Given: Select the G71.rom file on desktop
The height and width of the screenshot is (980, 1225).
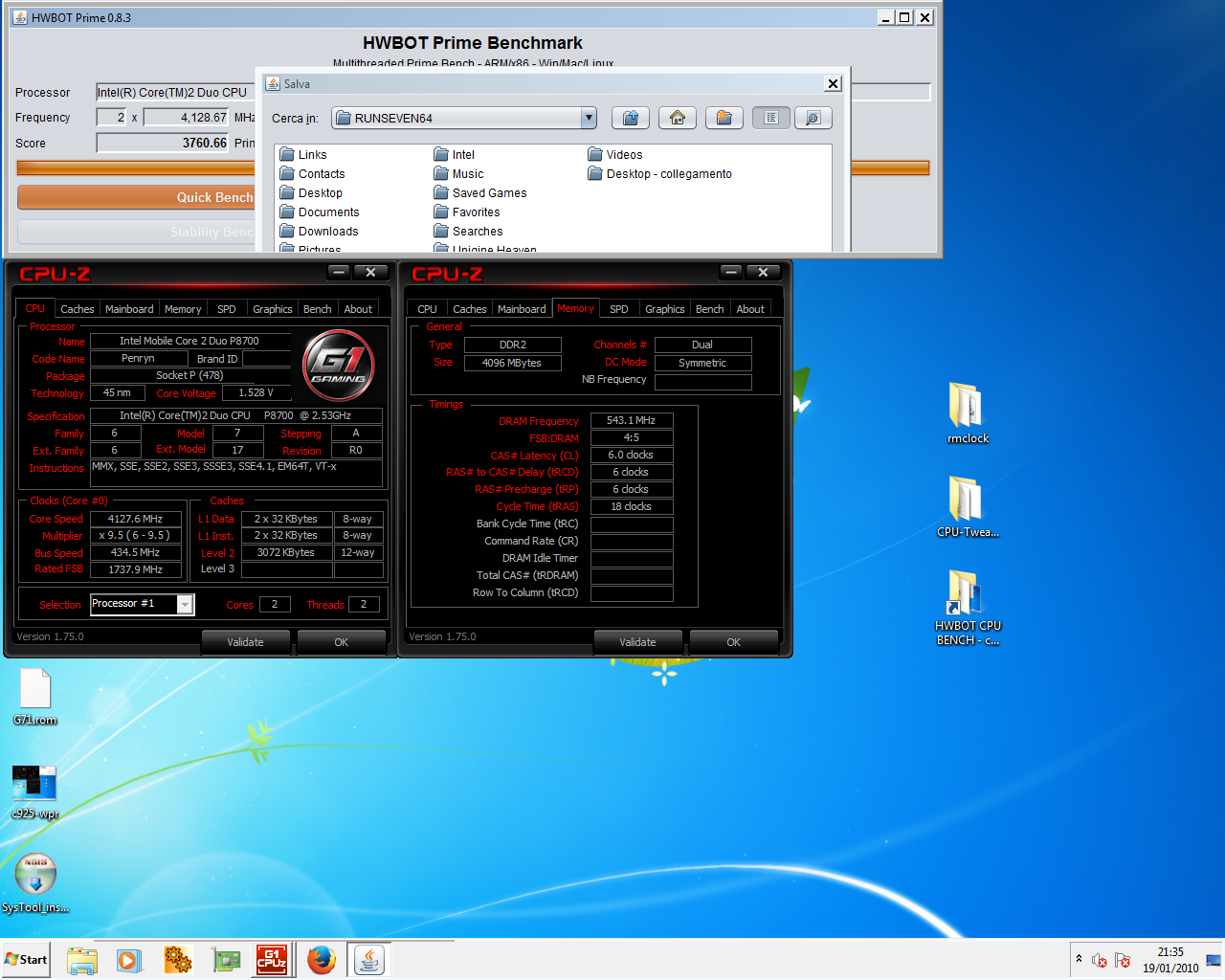Looking at the screenshot, I should click(x=35, y=697).
